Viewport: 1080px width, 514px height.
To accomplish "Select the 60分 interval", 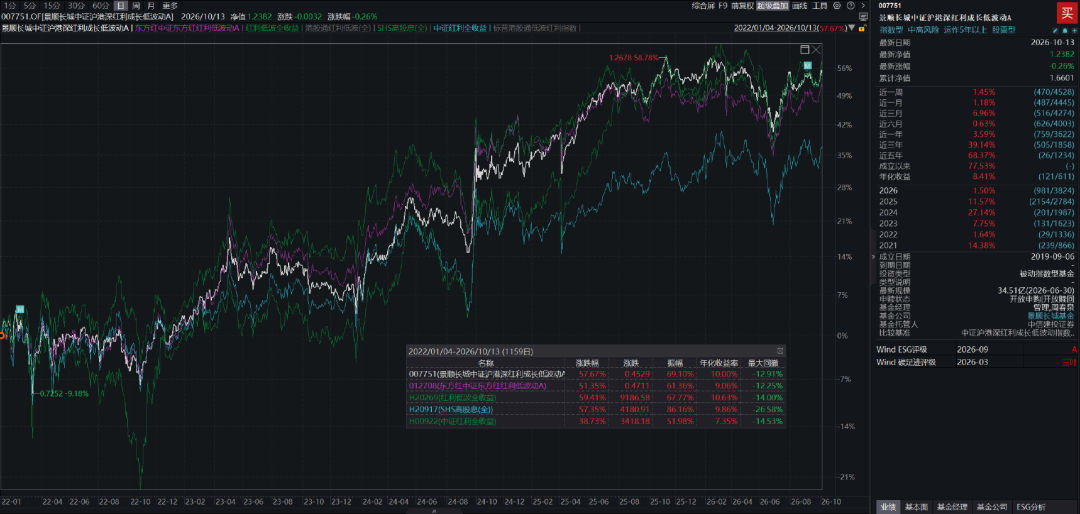I will tap(101, 6).
